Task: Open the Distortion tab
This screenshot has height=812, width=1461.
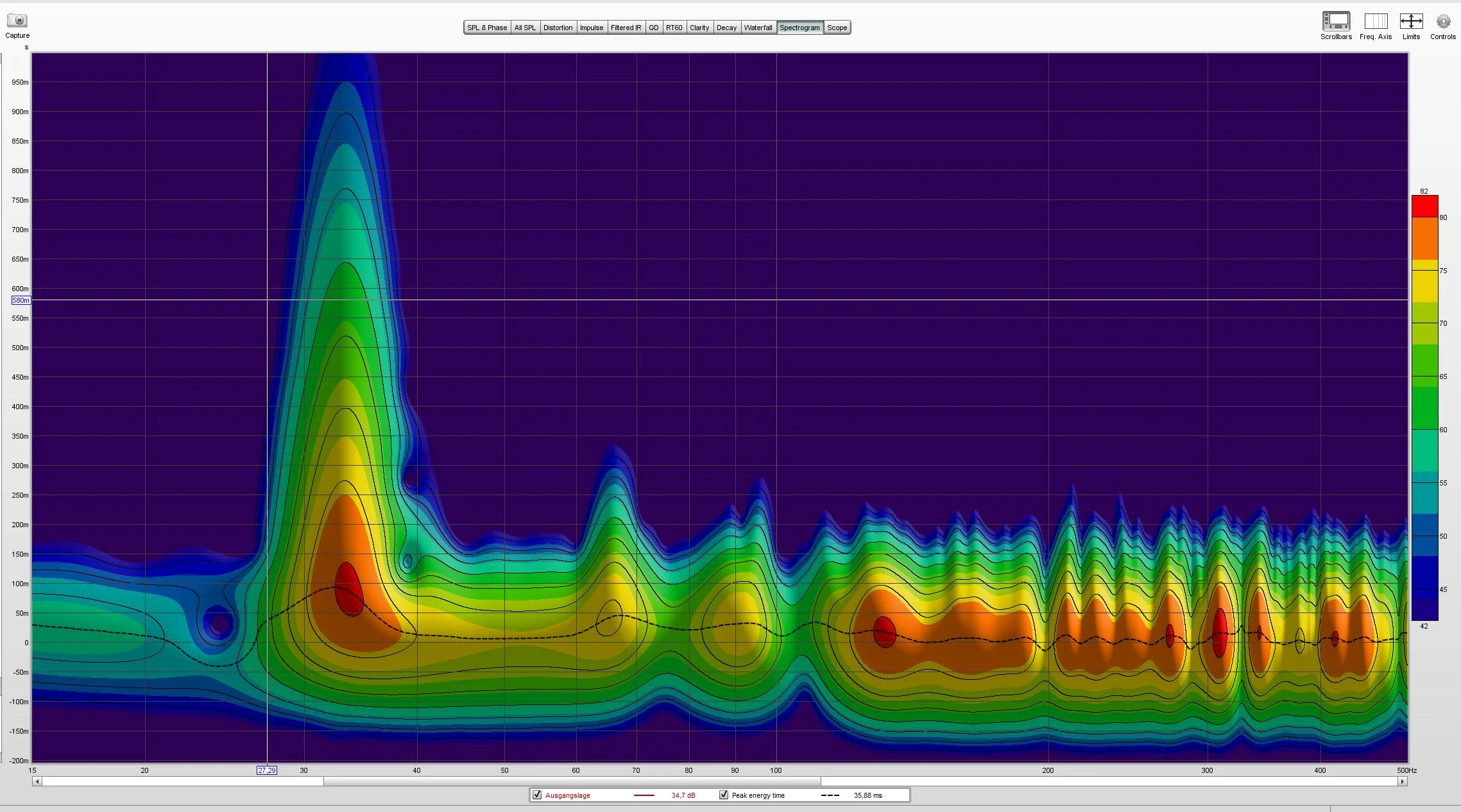Action: pyautogui.click(x=558, y=28)
